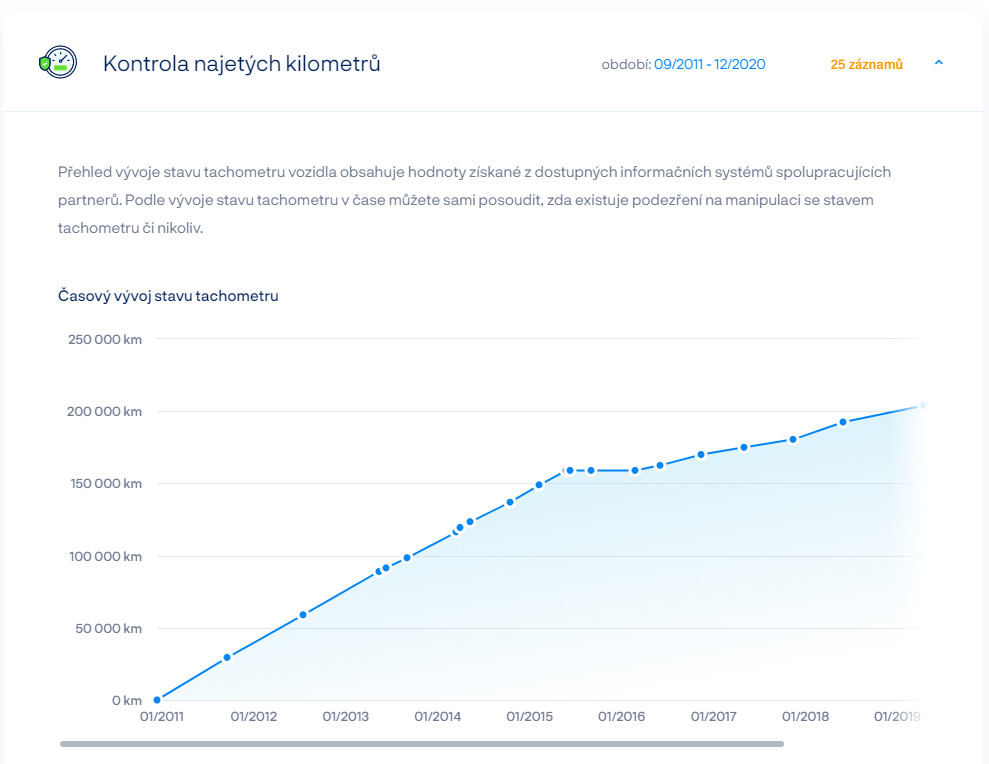
Task: Select the data point just before 01/2017
Action: 701,455
